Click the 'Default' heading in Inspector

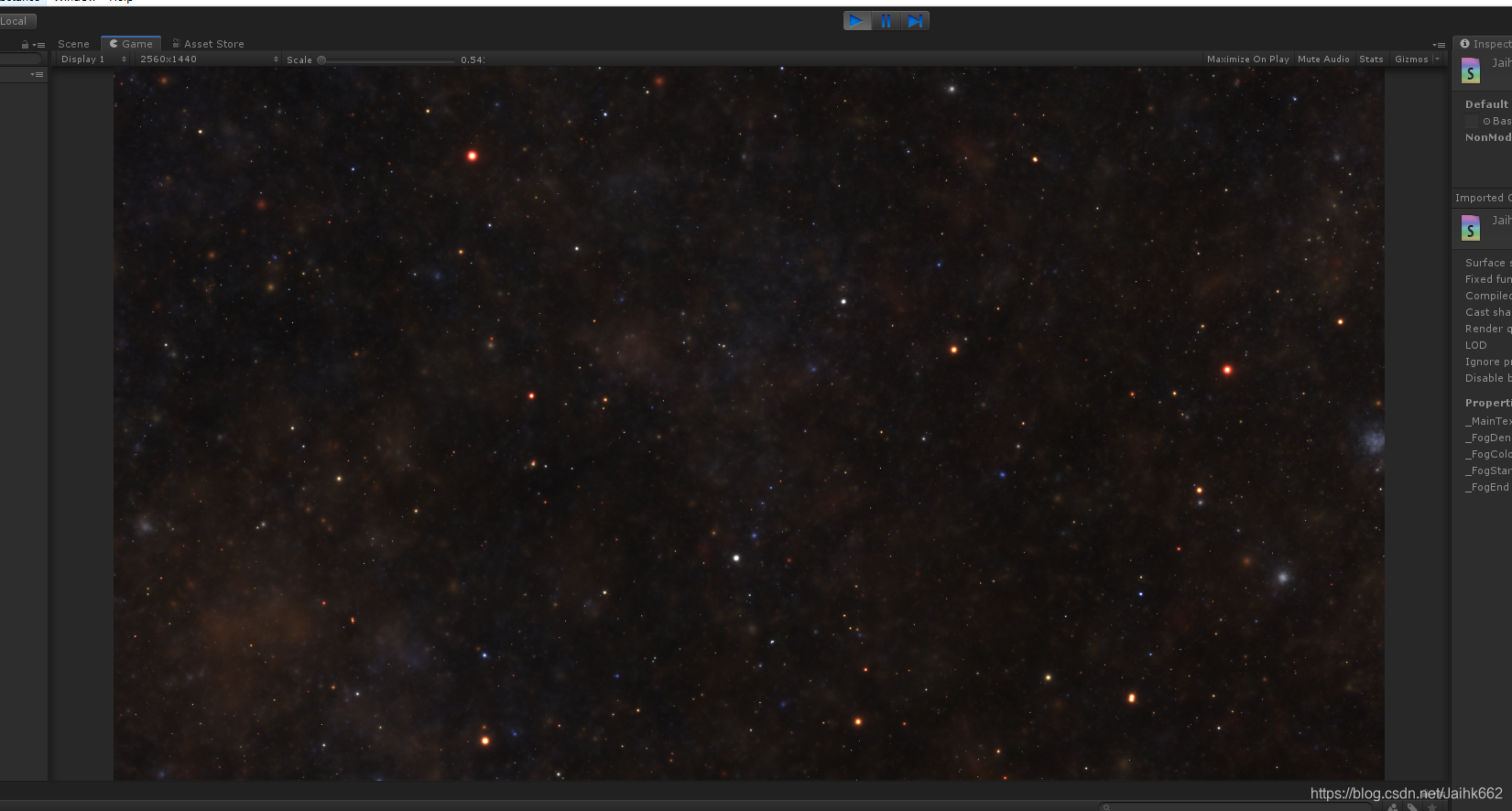coord(1486,104)
